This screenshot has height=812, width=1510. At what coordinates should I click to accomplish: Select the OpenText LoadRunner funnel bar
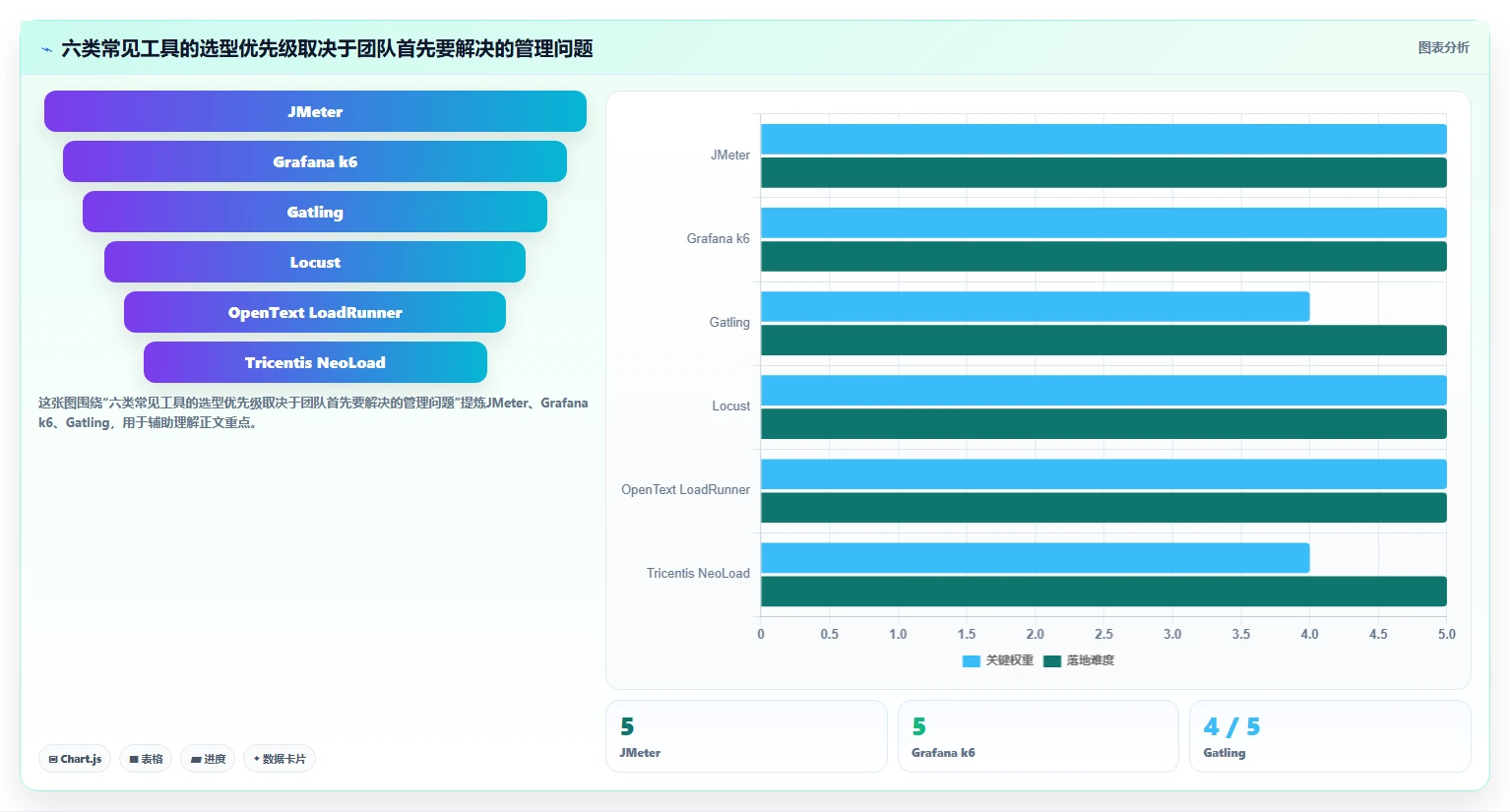pyautogui.click(x=315, y=312)
